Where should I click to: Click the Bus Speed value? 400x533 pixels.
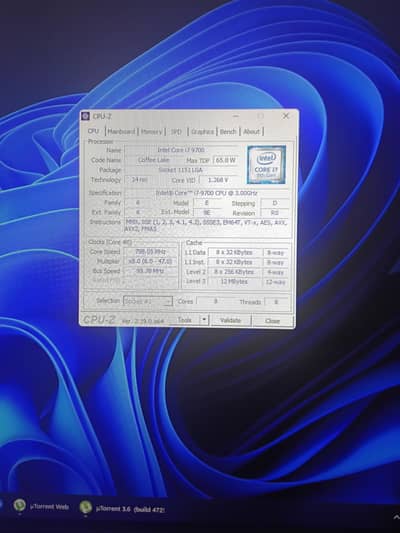click(150, 271)
